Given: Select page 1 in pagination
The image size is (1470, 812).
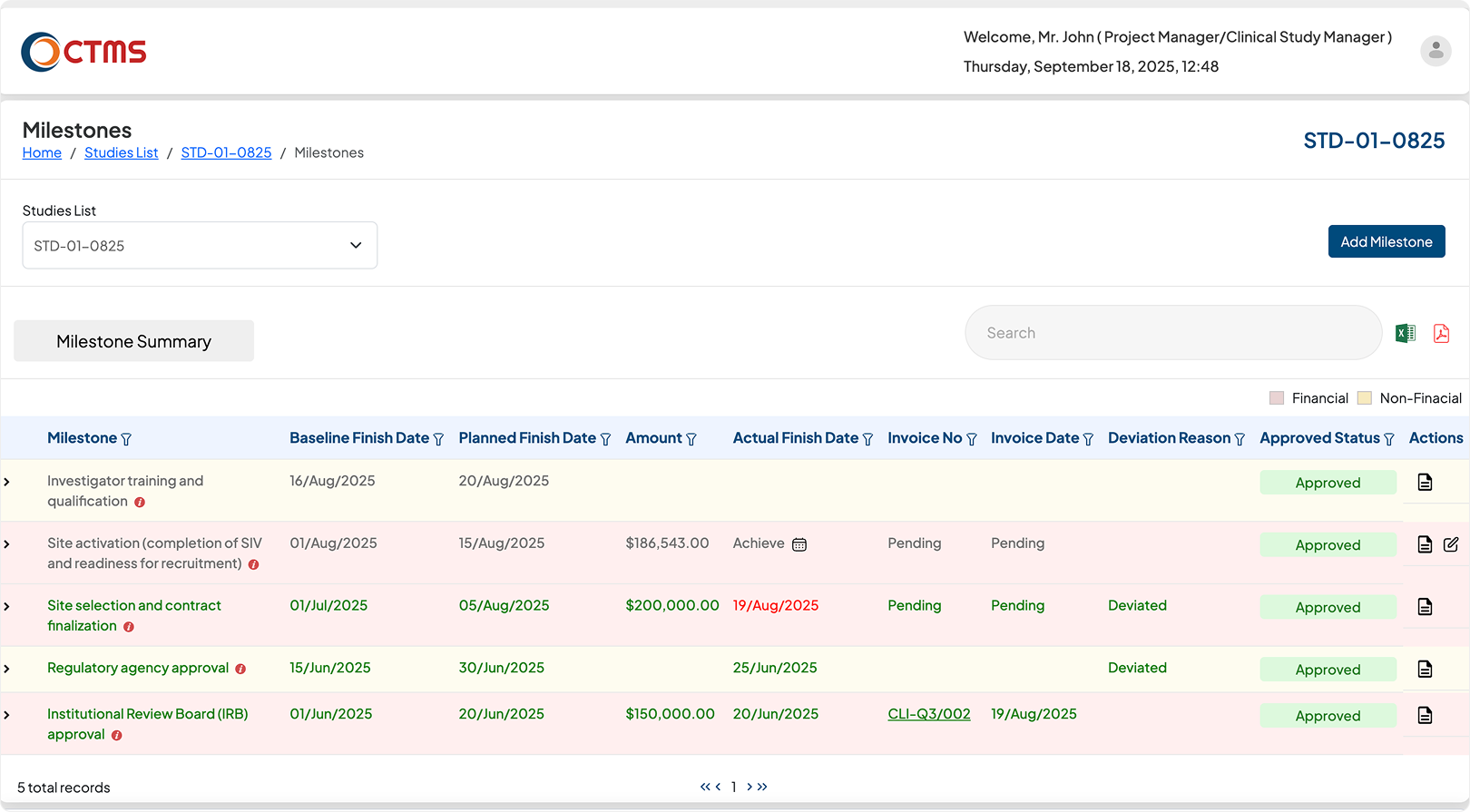Looking at the screenshot, I should [x=733, y=787].
